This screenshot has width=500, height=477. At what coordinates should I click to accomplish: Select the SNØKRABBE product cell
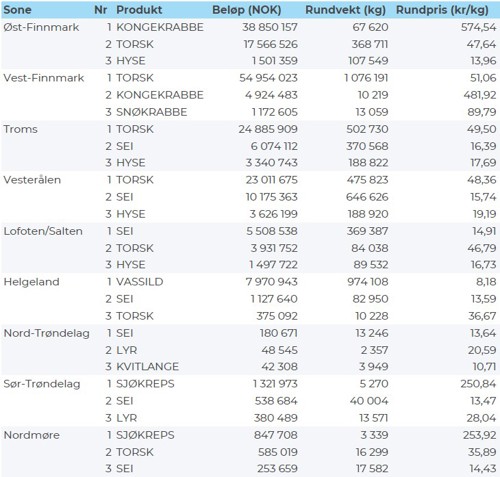(x=152, y=112)
